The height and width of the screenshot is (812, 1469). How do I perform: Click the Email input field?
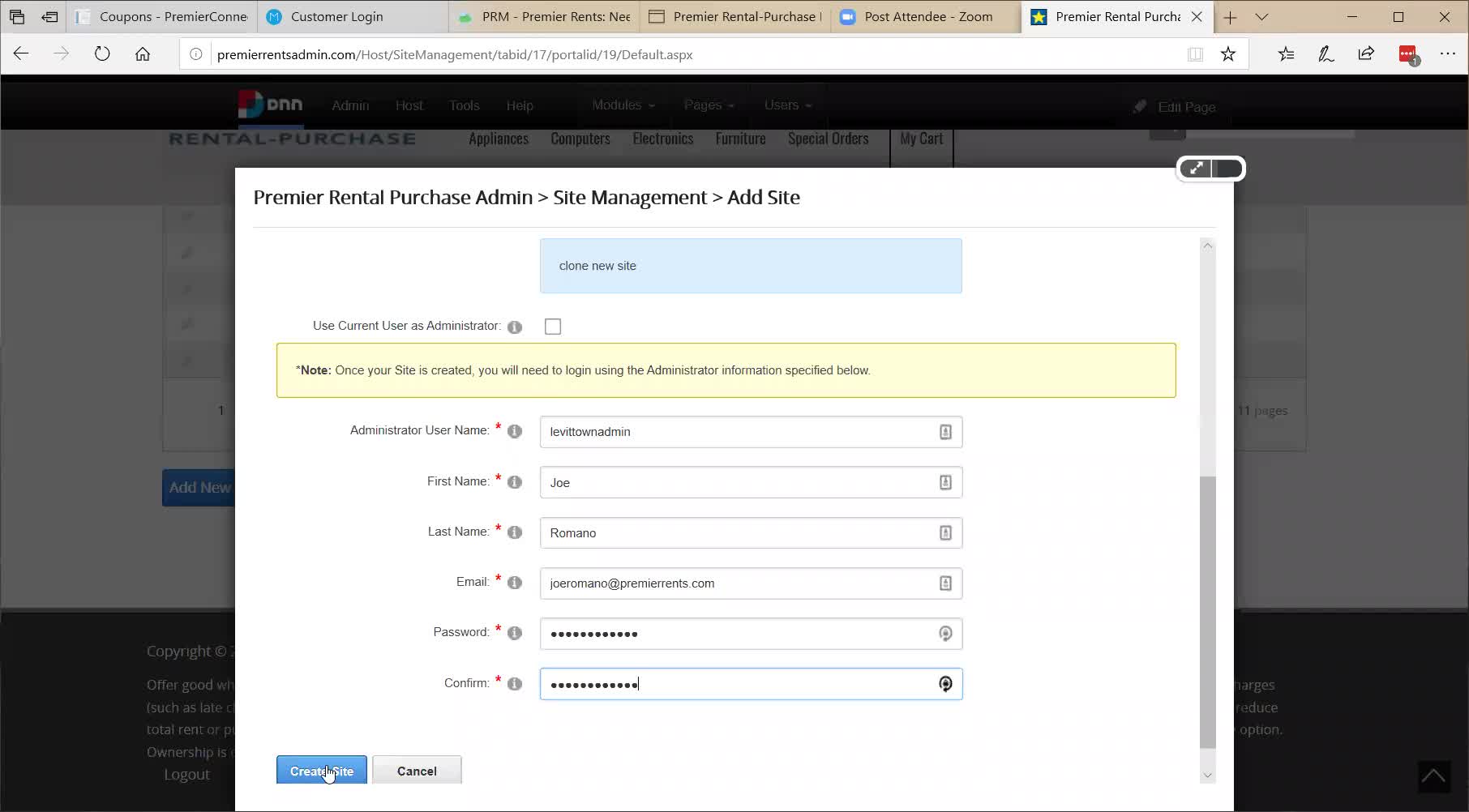751,583
